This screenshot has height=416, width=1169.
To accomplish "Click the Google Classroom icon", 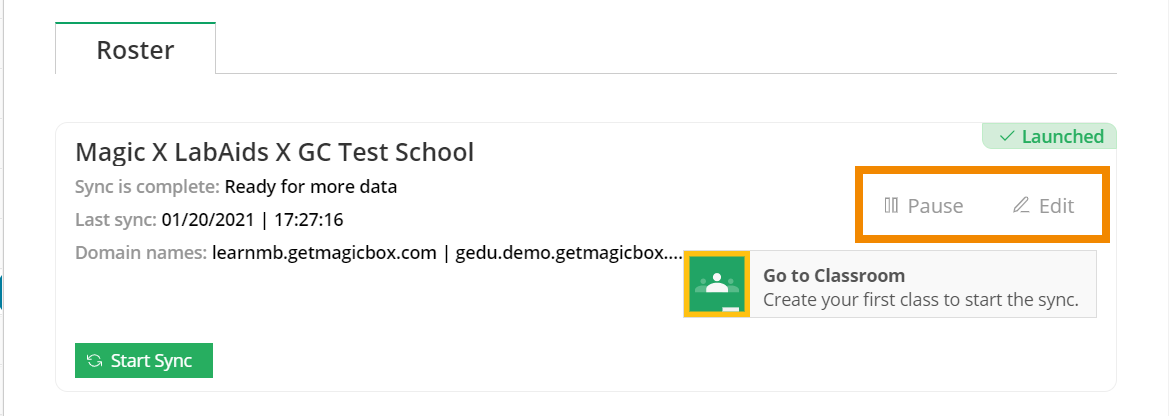I will pyautogui.click(x=716, y=284).
